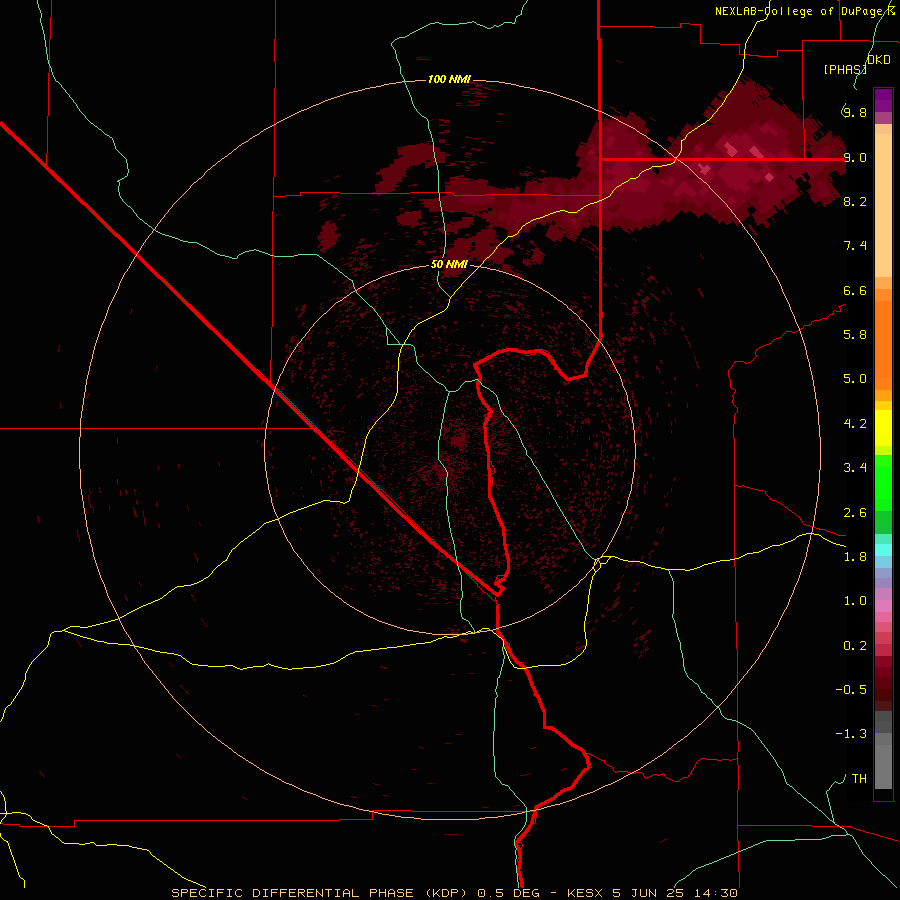This screenshot has height=900, width=900.
Task: Select the 7.4 scale value
Action: coord(855,246)
